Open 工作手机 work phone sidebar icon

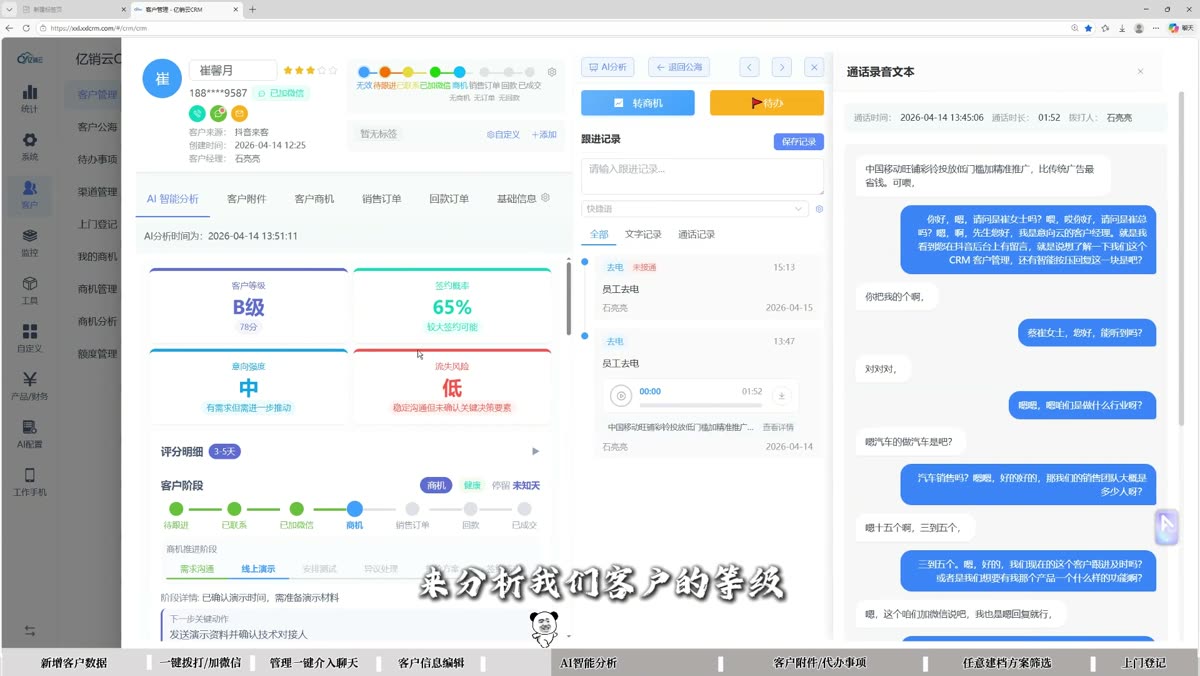(29, 483)
